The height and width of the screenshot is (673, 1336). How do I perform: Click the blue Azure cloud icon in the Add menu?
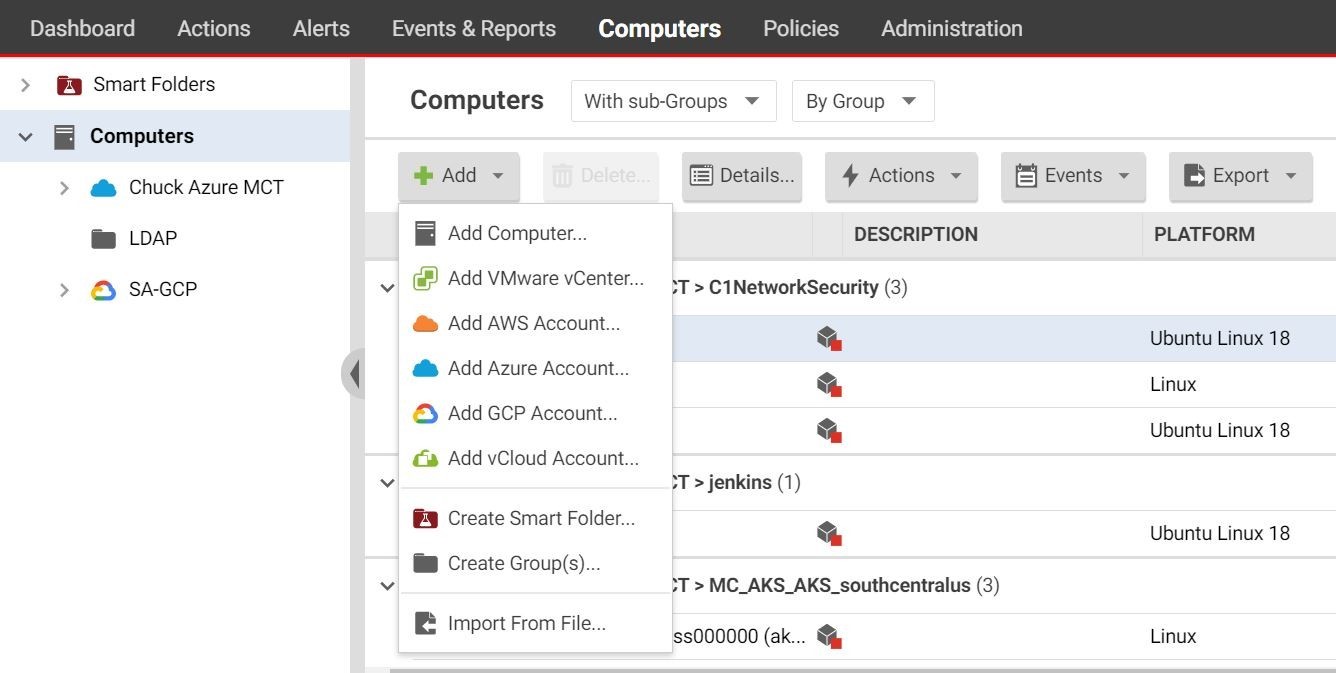(425, 369)
